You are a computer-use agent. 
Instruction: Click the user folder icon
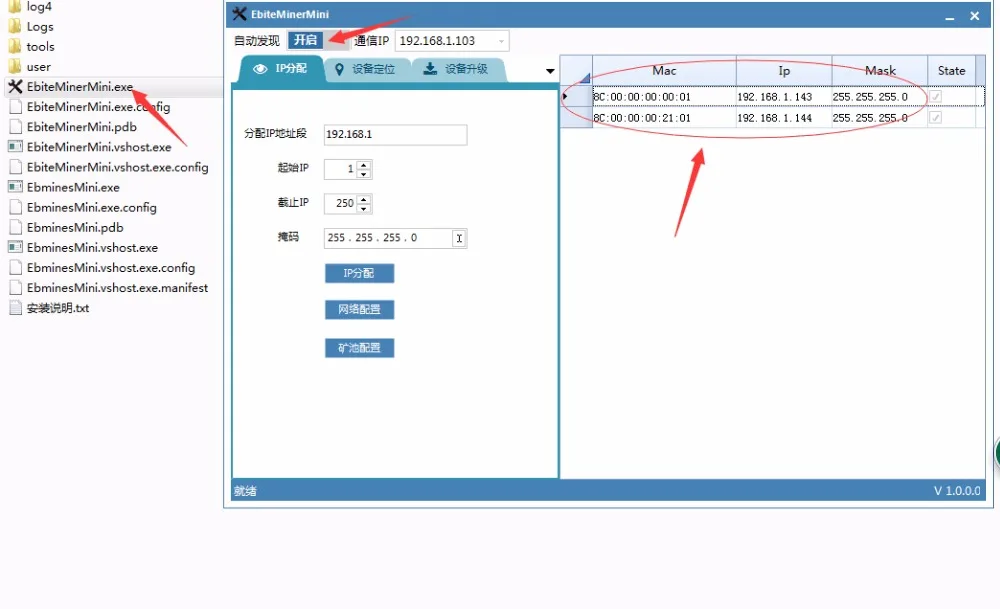pos(15,66)
